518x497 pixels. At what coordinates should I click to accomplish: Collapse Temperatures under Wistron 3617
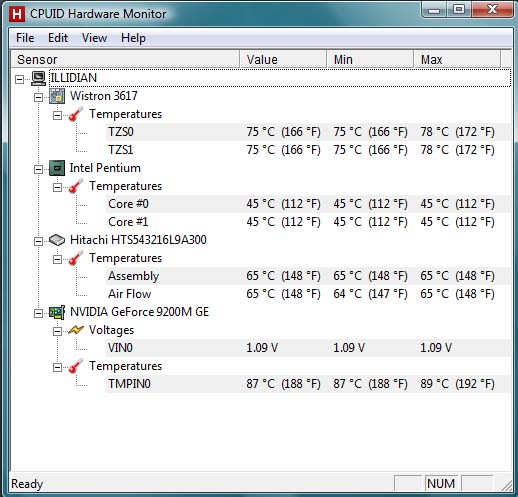point(57,115)
